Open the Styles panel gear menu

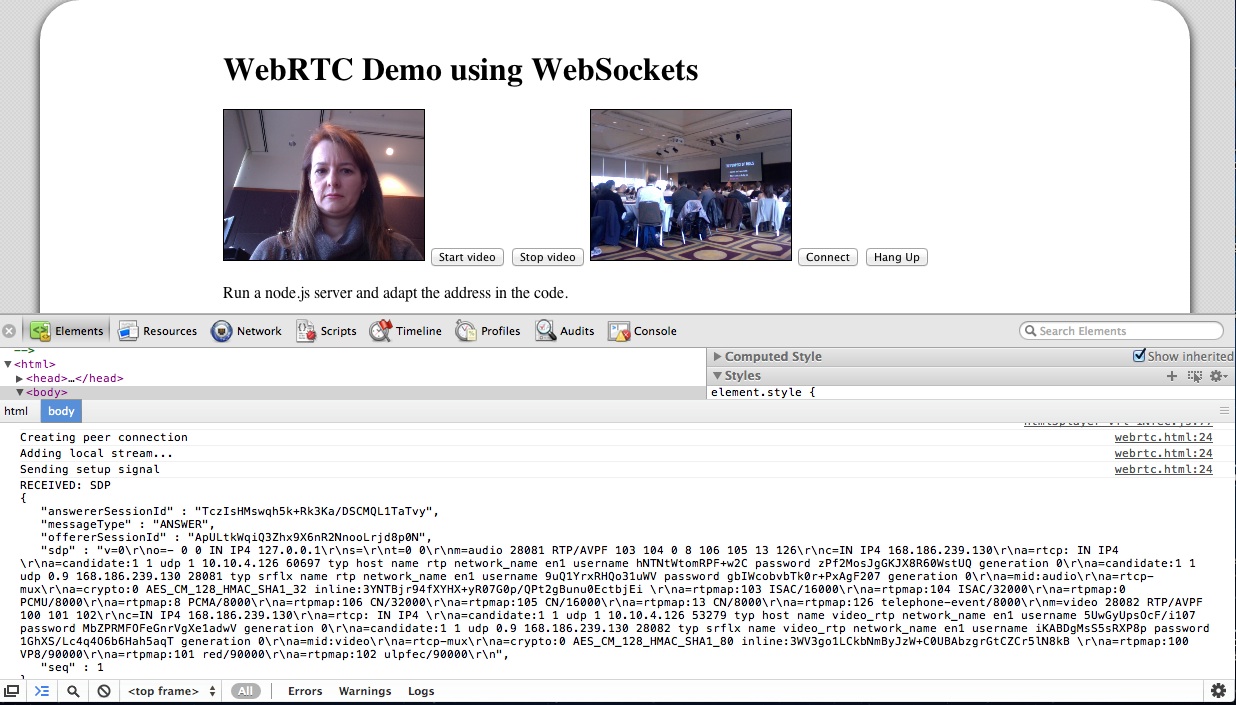(1218, 375)
